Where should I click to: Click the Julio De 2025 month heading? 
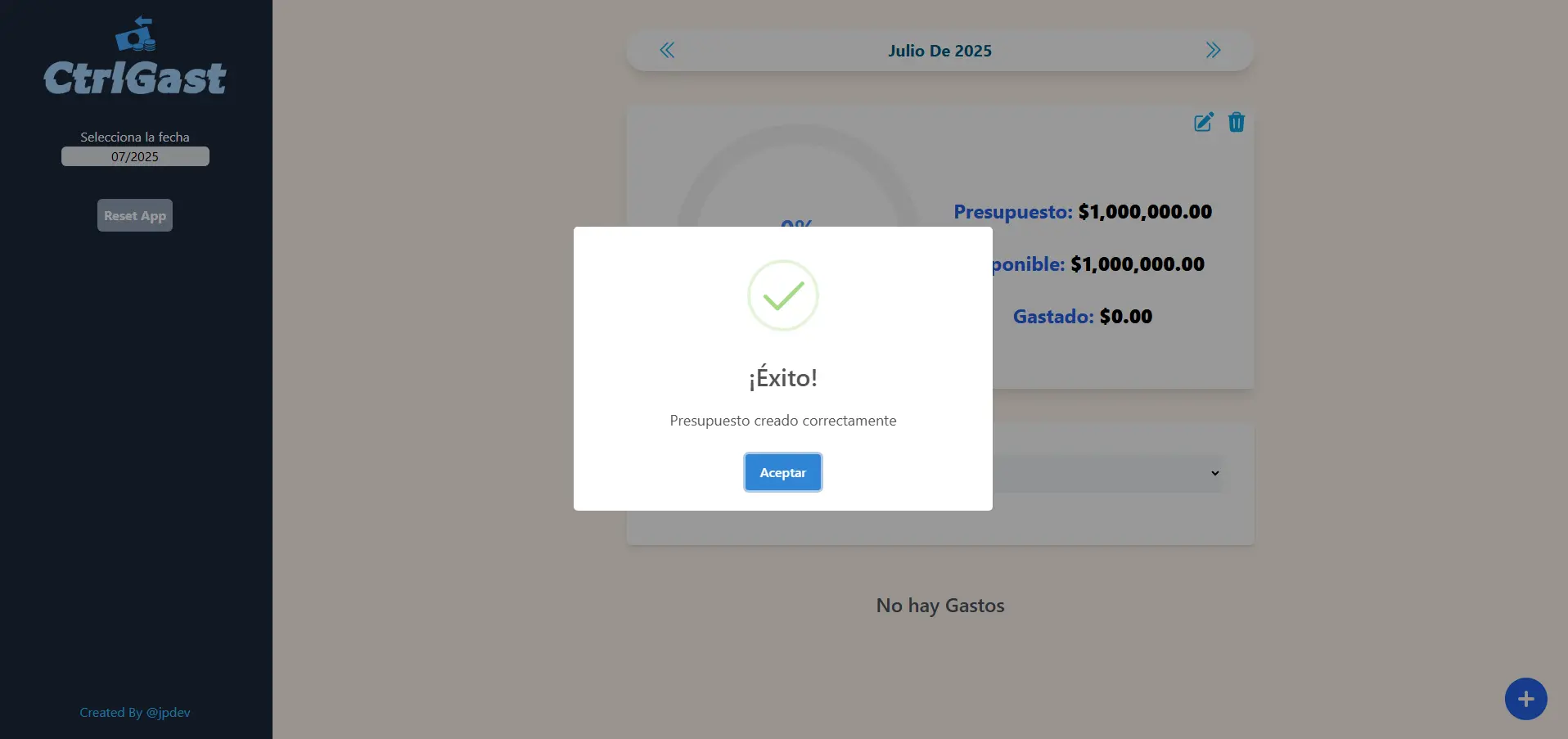pyautogui.click(x=939, y=51)
